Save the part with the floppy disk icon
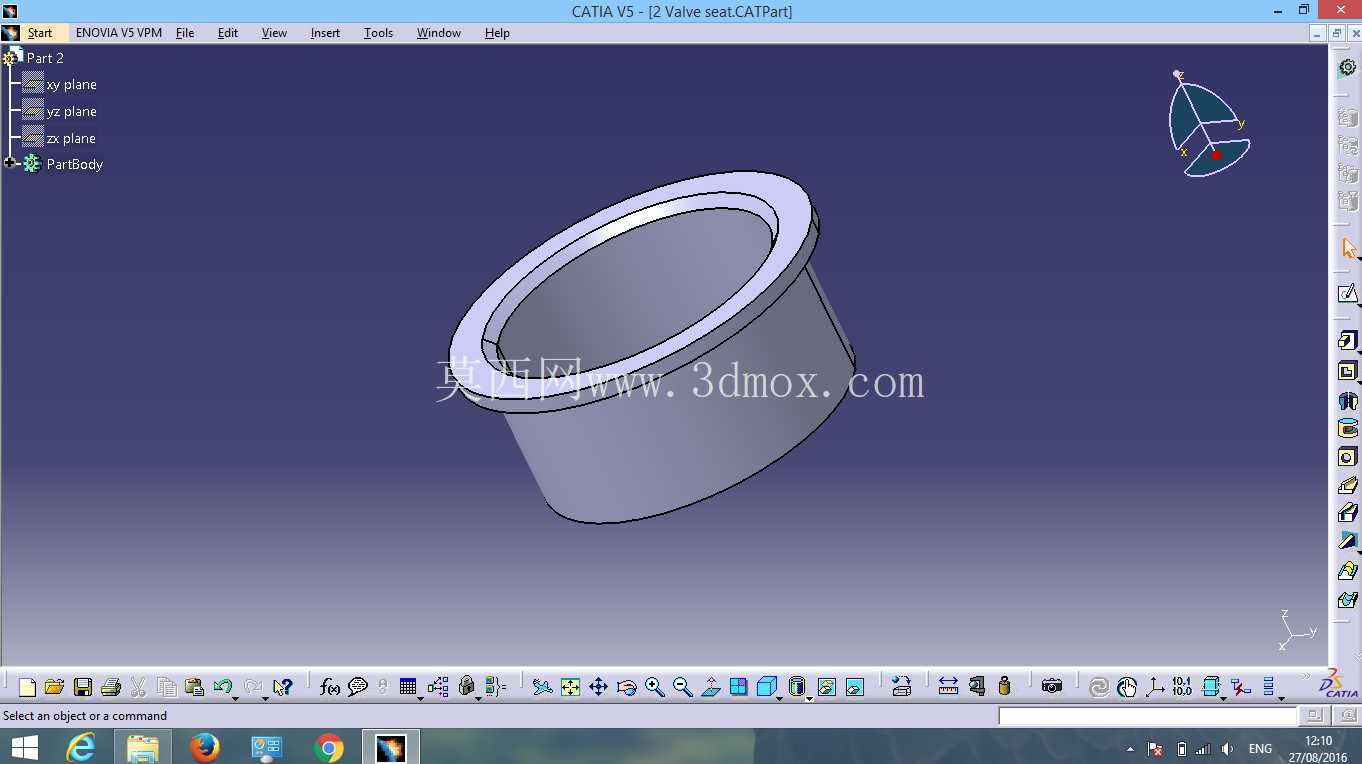Viewport: 1362px width, 764px height. (x=83, y=687)
